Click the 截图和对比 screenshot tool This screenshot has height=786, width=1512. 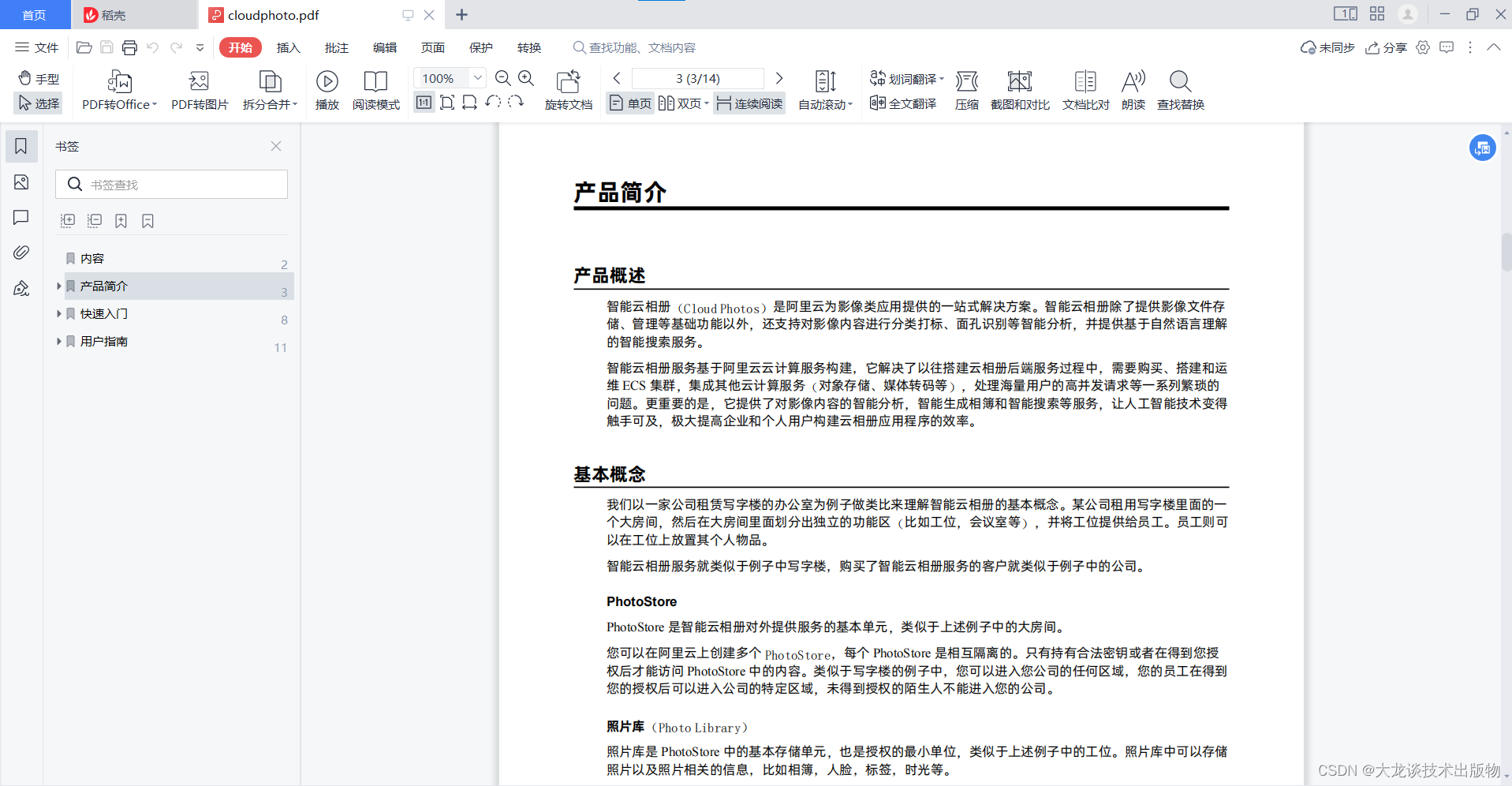point(1019,82)
